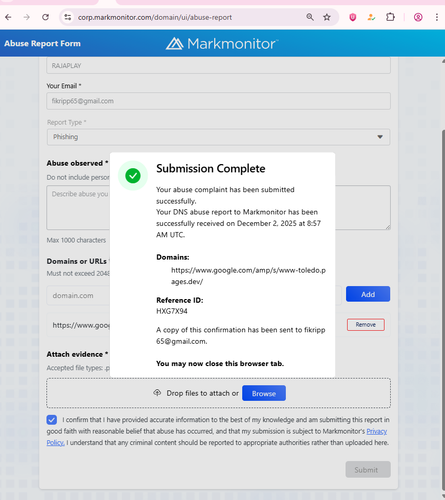Click the zoom magnifier icon in address bar
Image resolution: width=445 pixels, height=500 pixels.
(310, 17)
